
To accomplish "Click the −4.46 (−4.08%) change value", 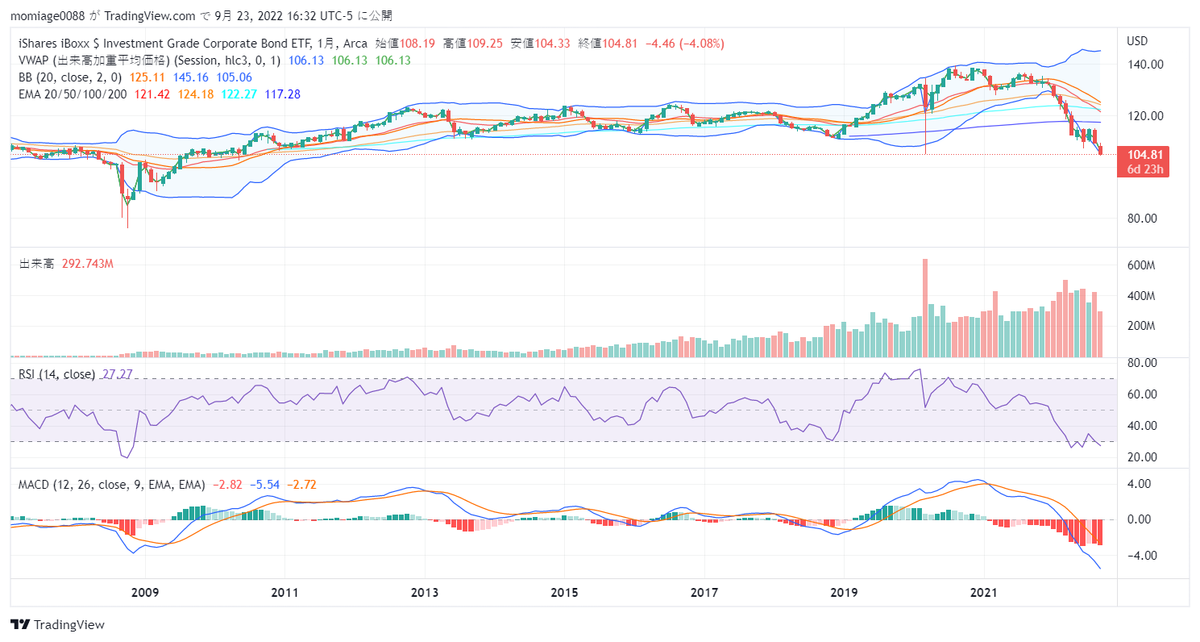I will pos(686,44).
